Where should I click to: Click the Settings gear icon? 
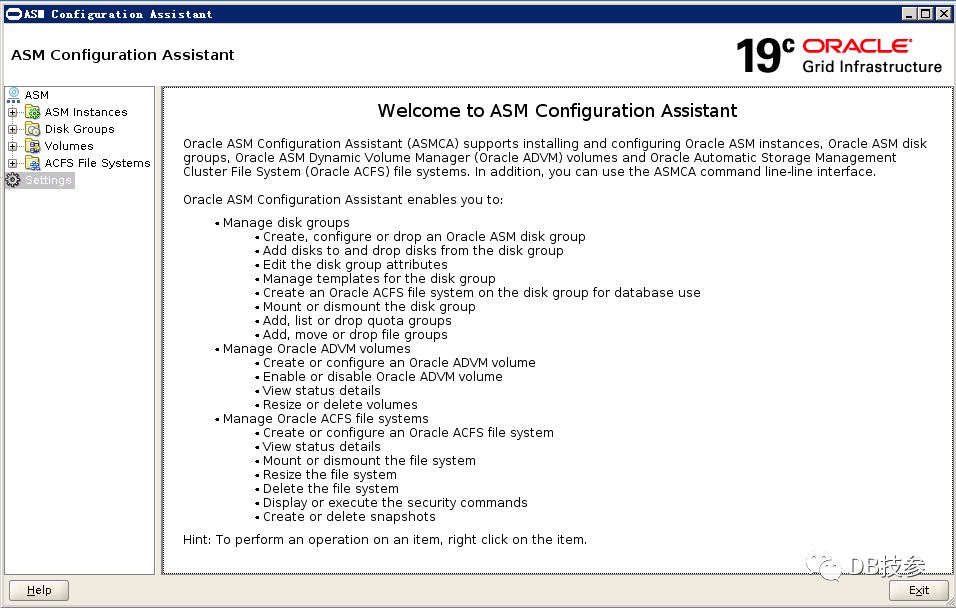point(13,180)
